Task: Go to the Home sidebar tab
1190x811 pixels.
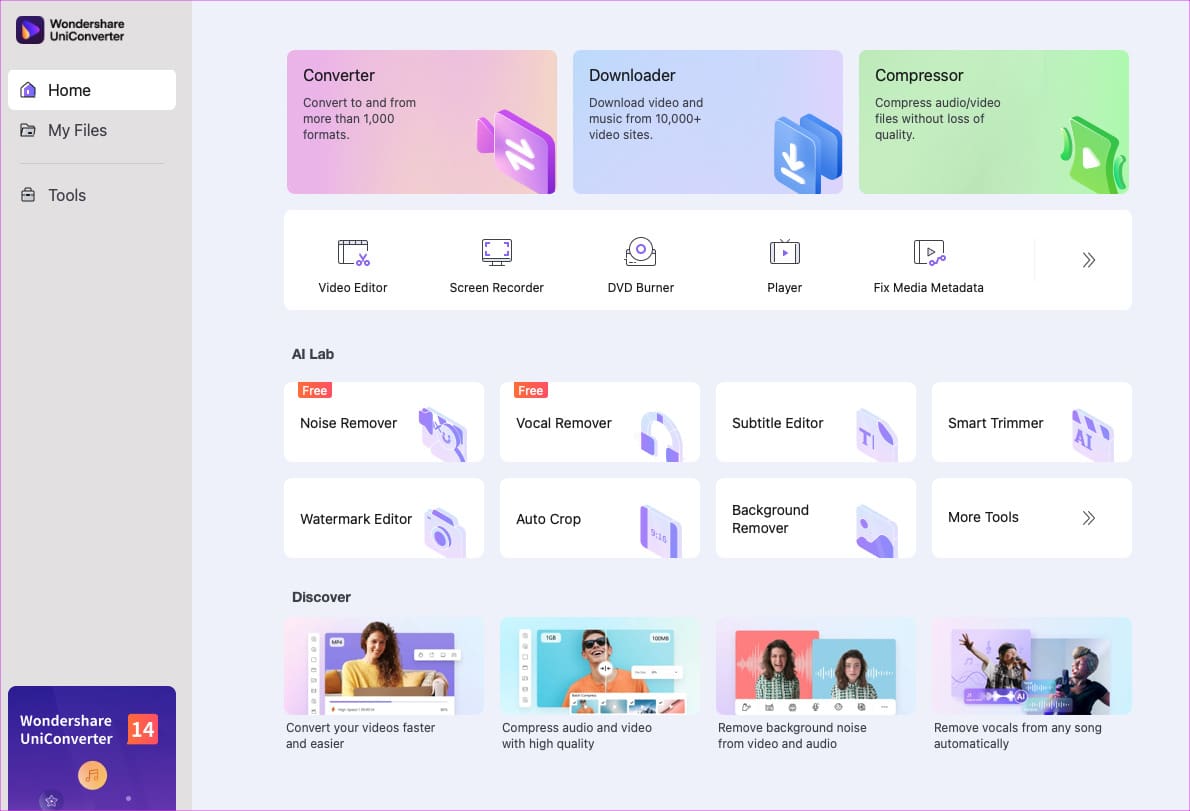Action: click(92, 90)
